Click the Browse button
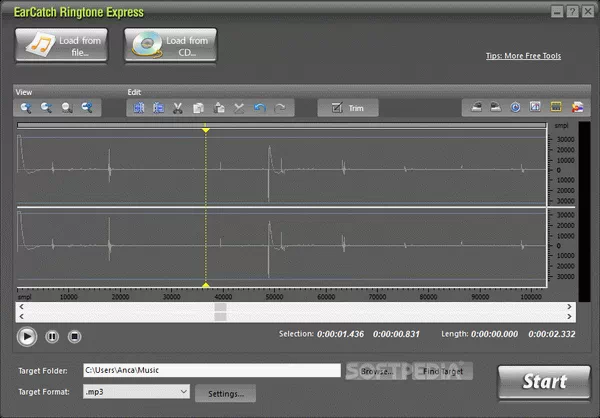The width and height of the screenshot is (600, 418). (x=377, y=371)
